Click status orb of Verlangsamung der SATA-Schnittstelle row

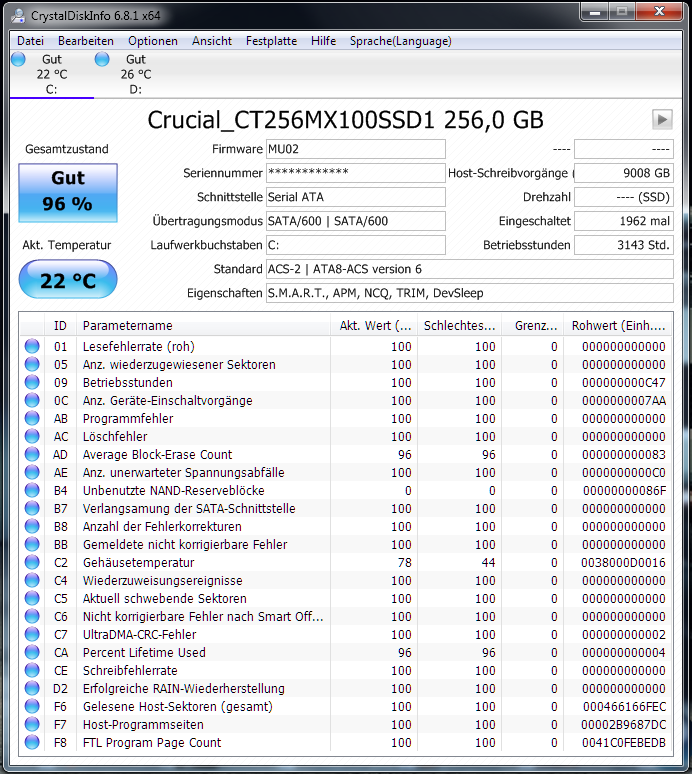(32, 508)
